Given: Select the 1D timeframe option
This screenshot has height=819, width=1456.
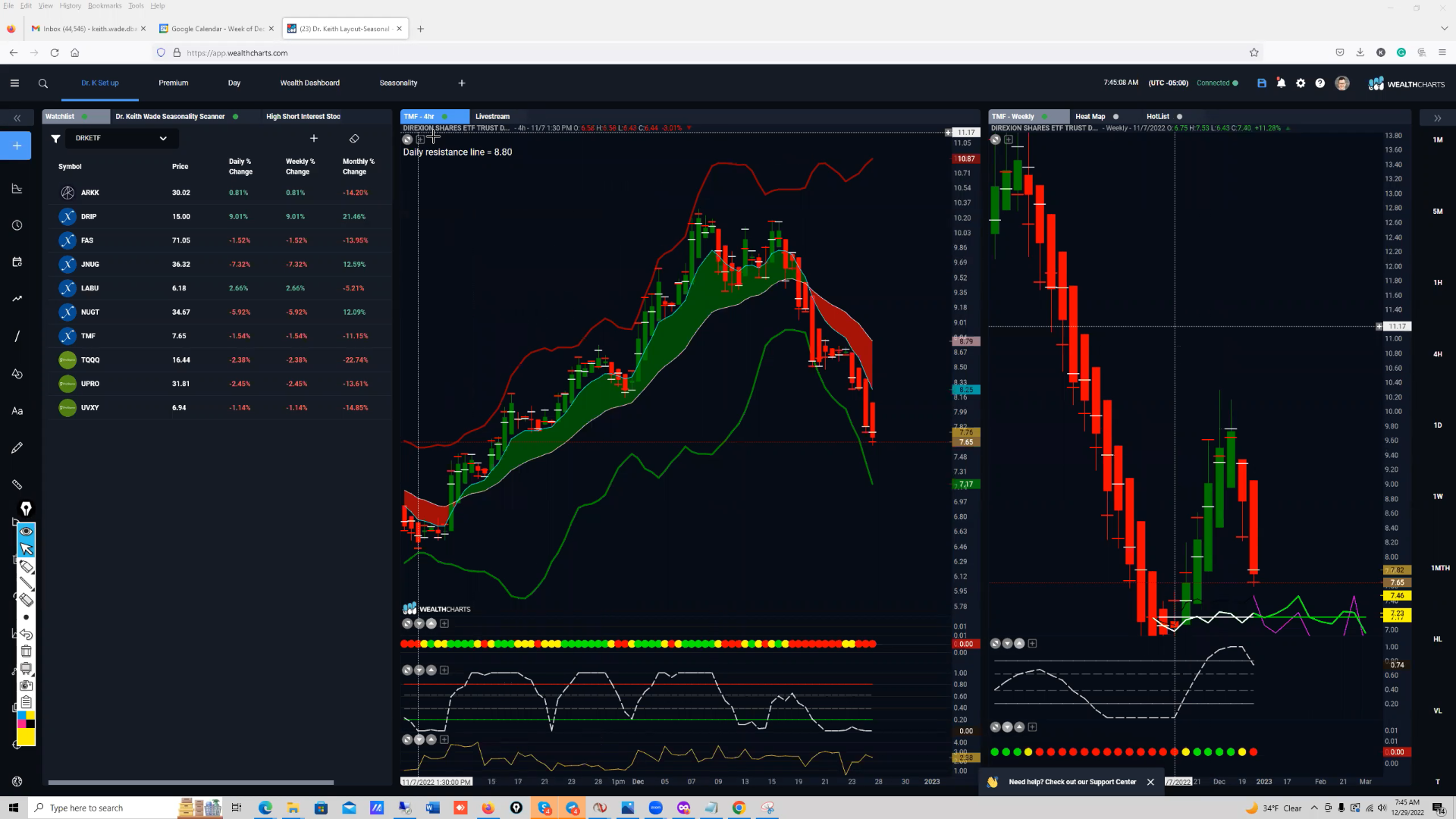Looking at the screenshot, I should point(1438,425).
